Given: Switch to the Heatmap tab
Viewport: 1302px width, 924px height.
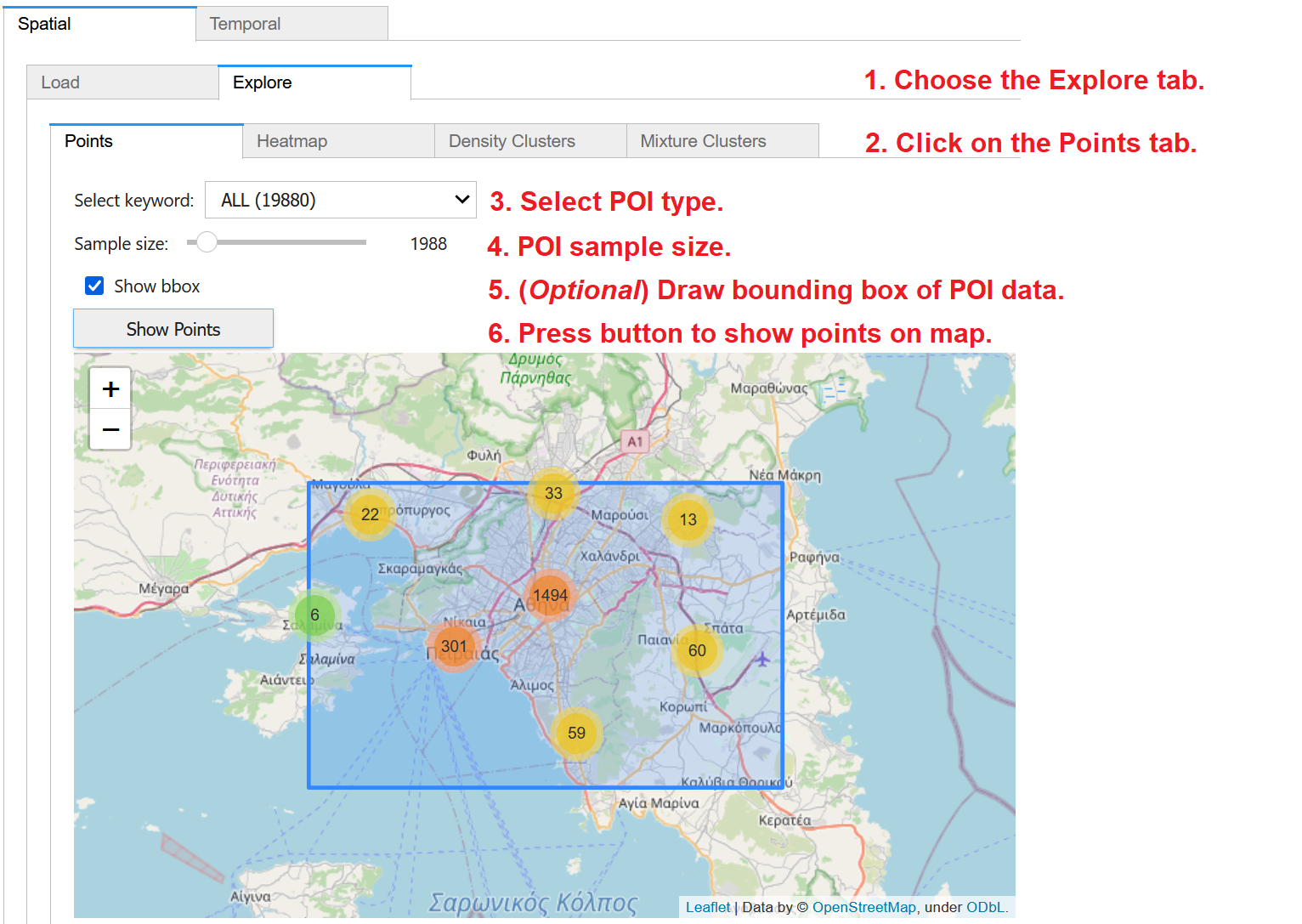Looking at the screenshot, I should [x=338, y=141].
